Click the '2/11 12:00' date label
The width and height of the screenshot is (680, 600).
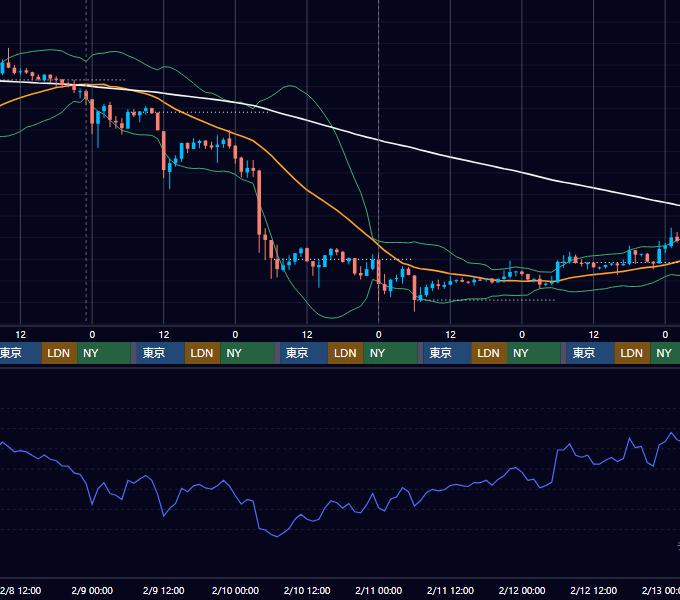point(450,590)
